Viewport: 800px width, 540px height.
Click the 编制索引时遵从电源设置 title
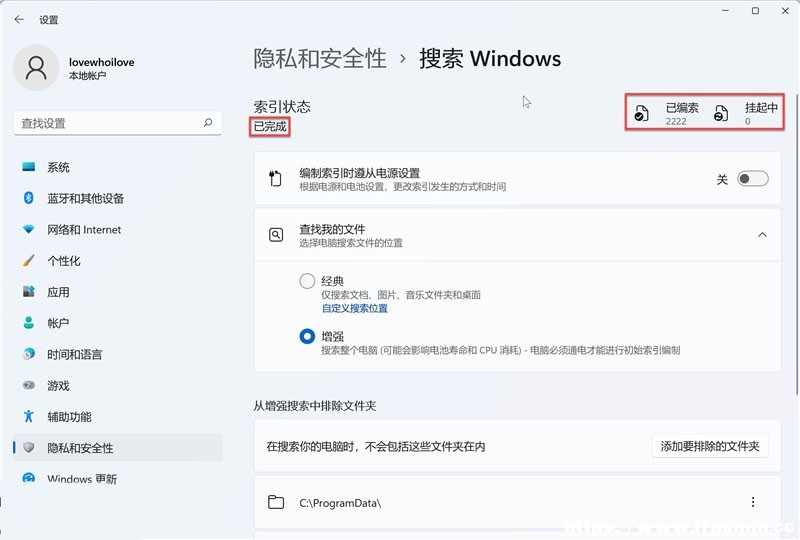[360, 173]
